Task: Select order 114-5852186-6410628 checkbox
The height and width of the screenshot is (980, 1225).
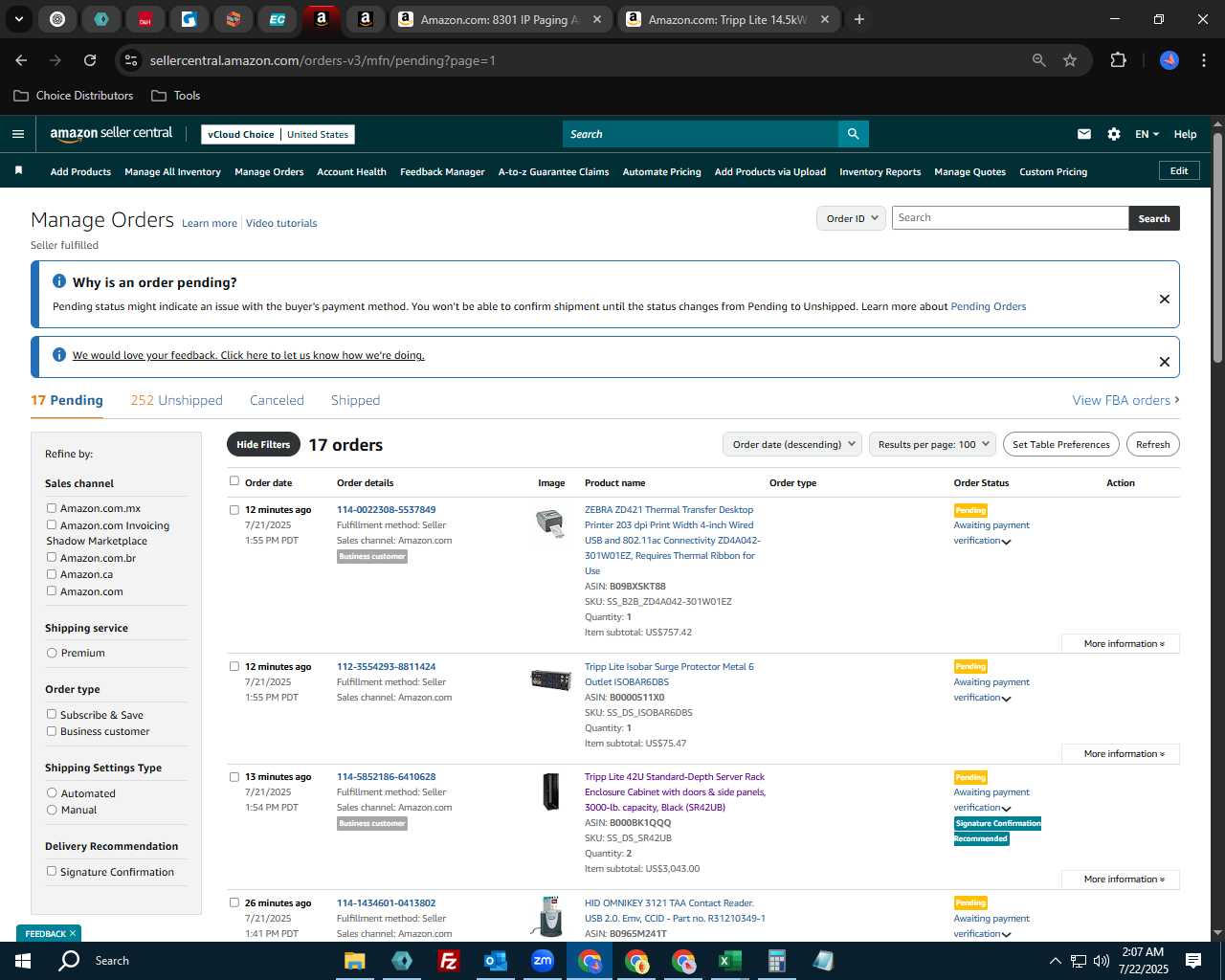Action: point(234,777)
